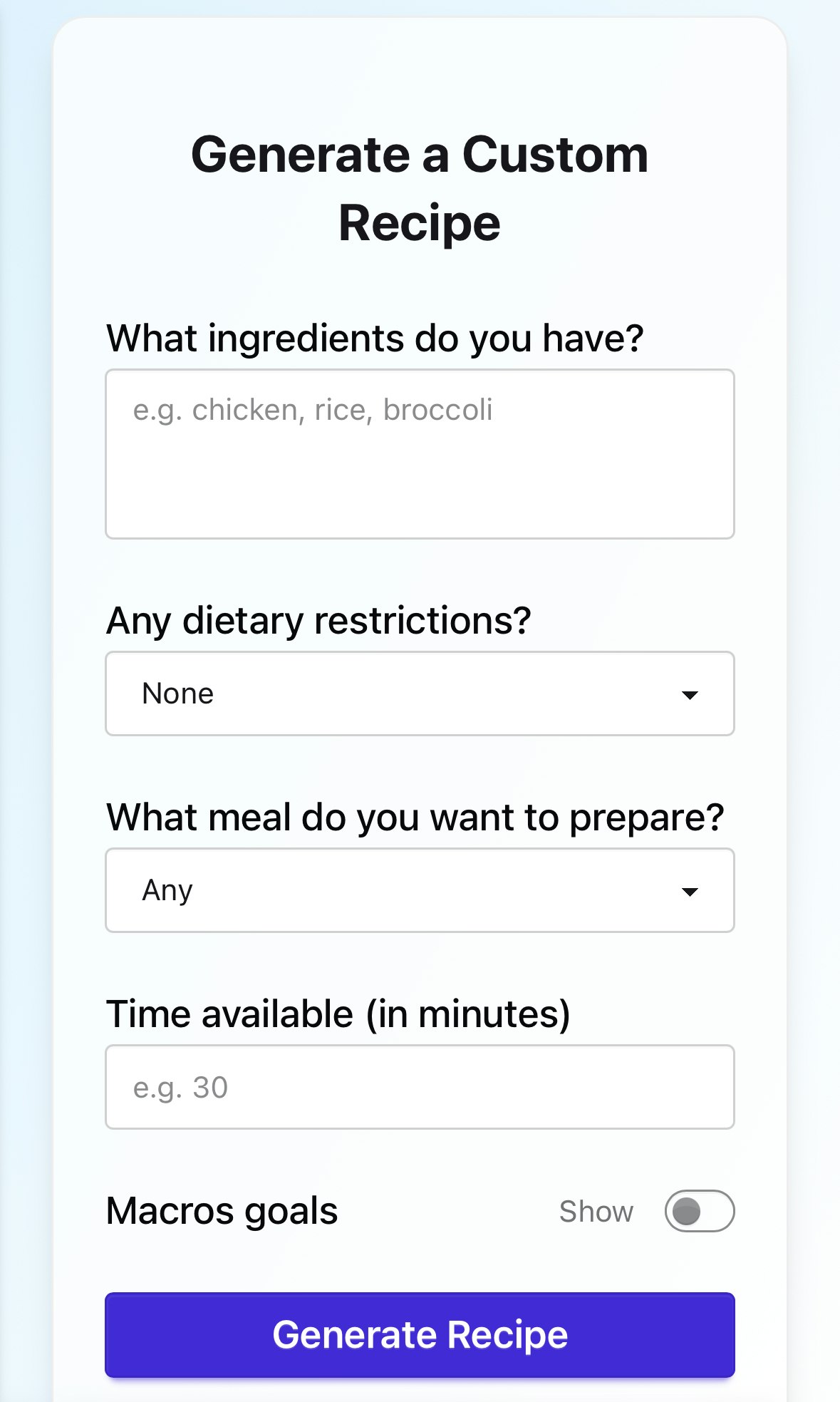Click the gray knob of macros switch
The image size is (840, 1402).
pyautogui.click(x=687, y=1211)
